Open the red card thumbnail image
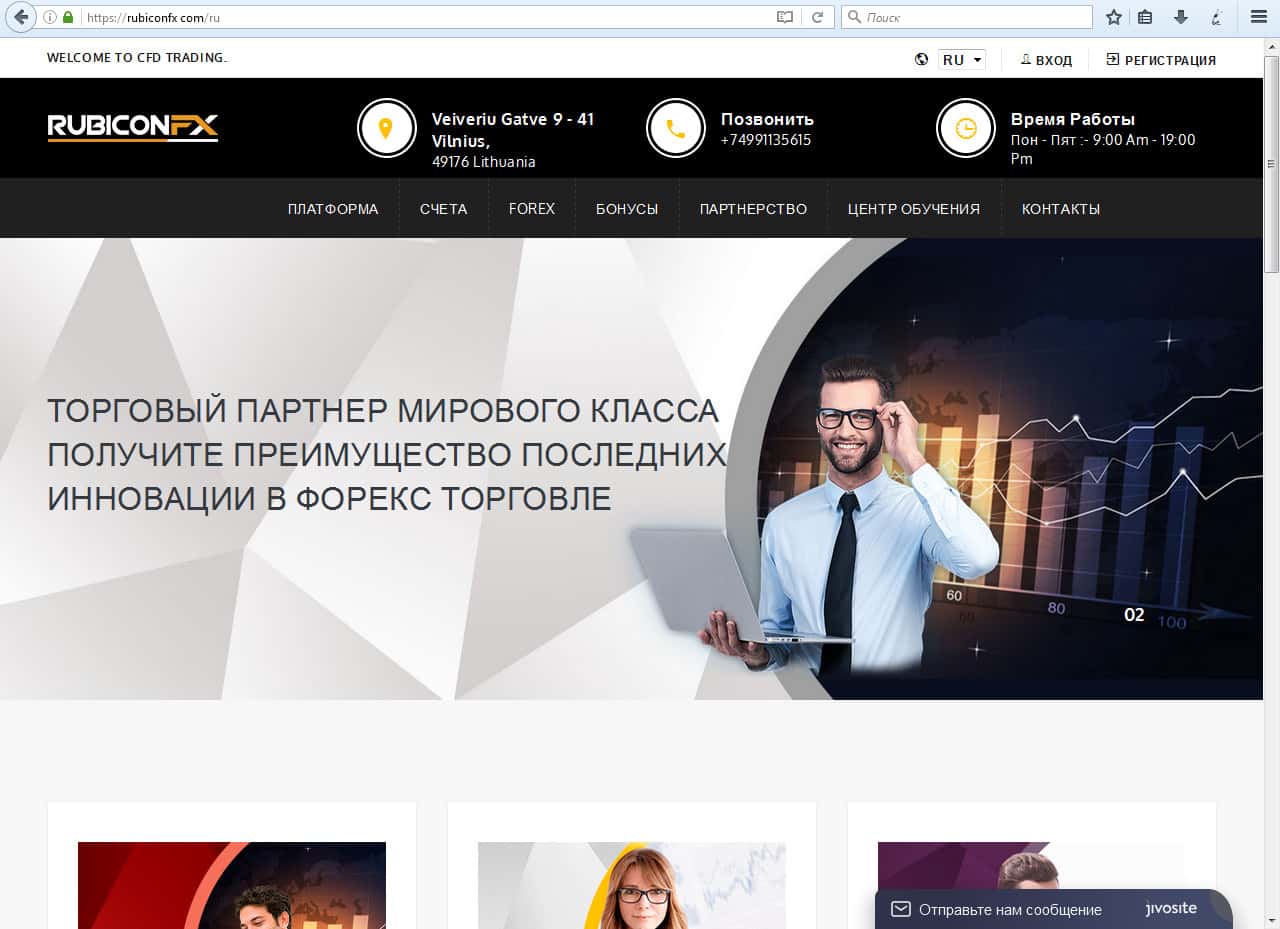This screenshot has width=1280, height=929. click(232, 885)
